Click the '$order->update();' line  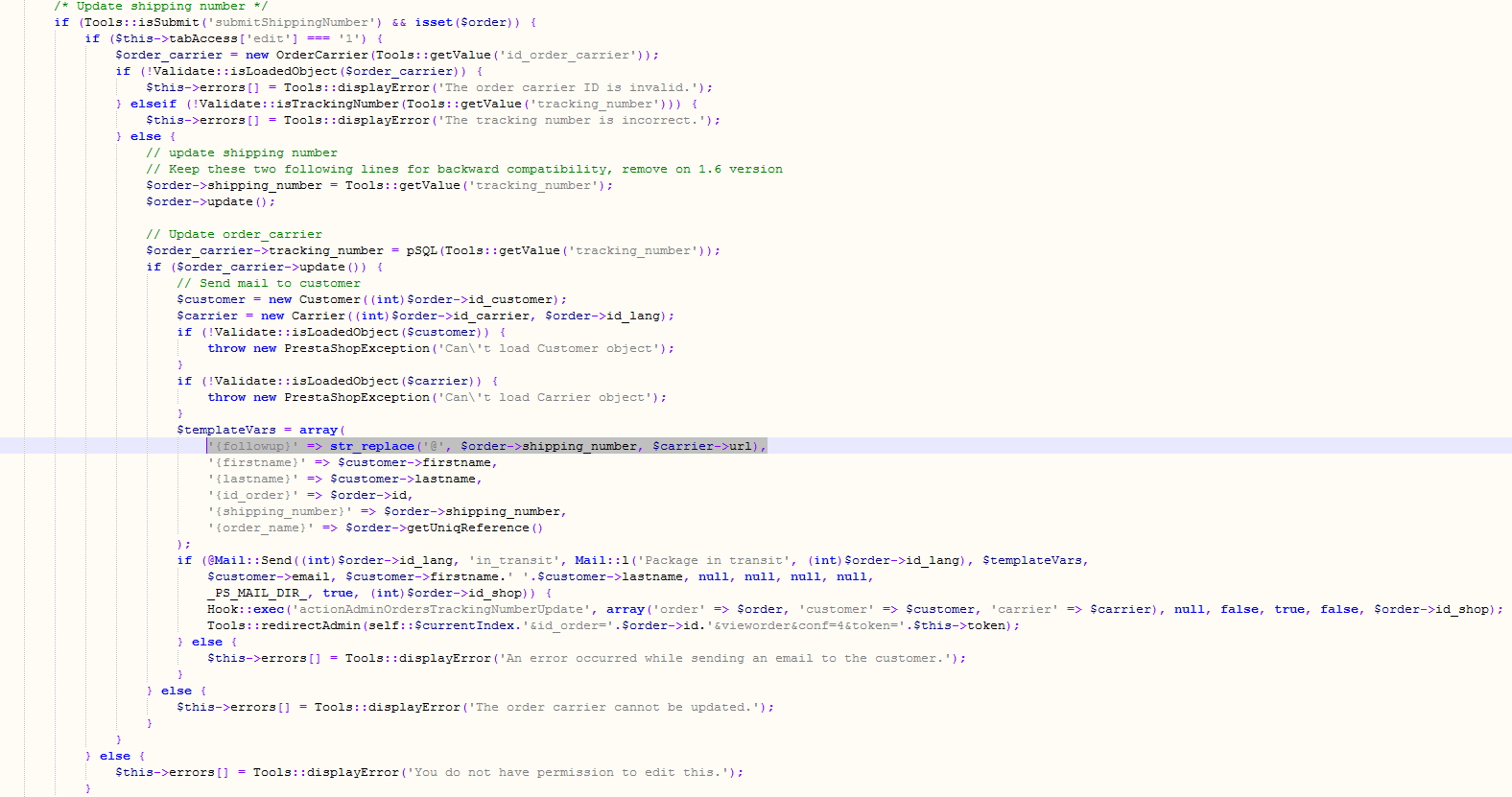tap(210, 201)
